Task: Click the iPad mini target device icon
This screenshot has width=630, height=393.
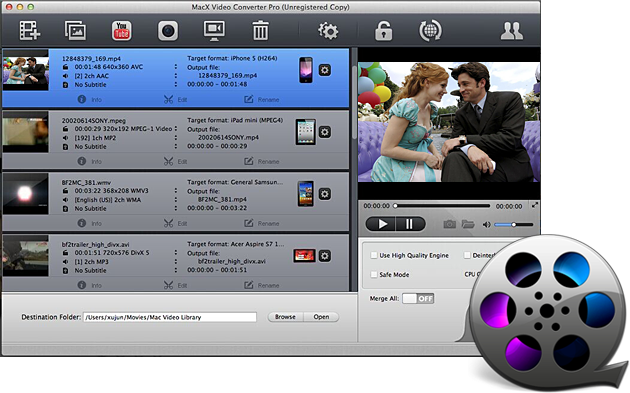Action: 305,132
